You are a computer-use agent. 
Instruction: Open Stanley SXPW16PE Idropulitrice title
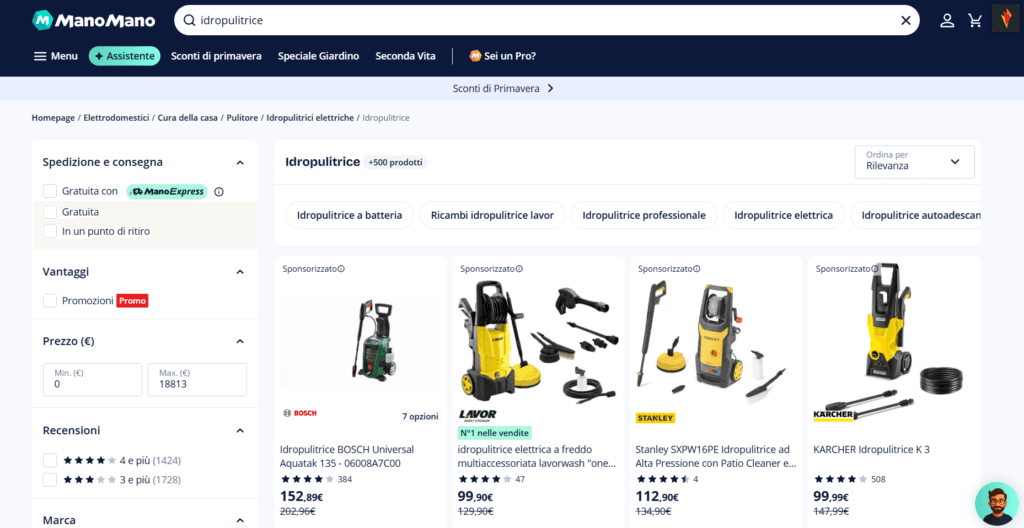[716, 457]
